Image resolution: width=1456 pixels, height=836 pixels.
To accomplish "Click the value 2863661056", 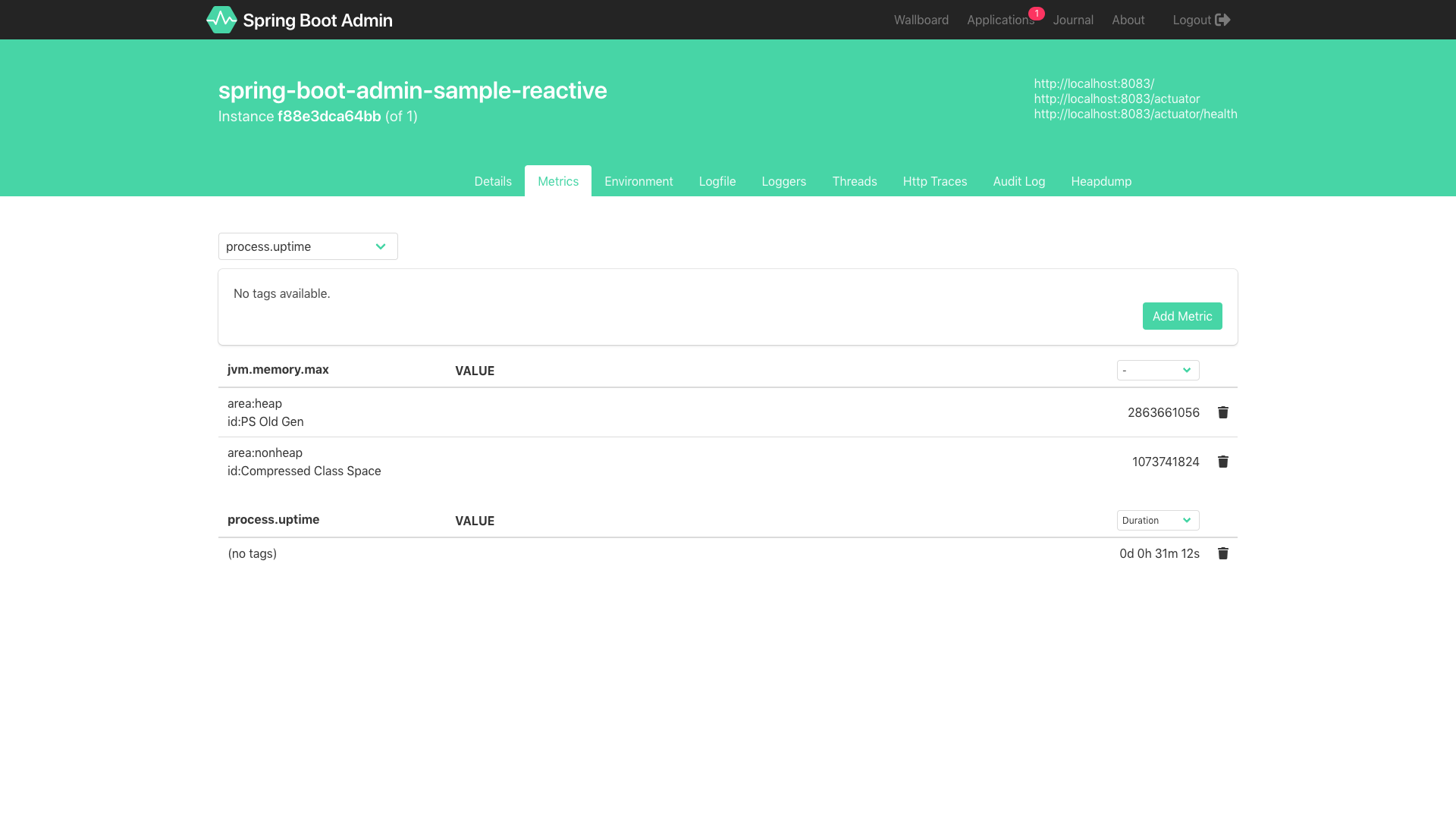I will pos(1163,412).
